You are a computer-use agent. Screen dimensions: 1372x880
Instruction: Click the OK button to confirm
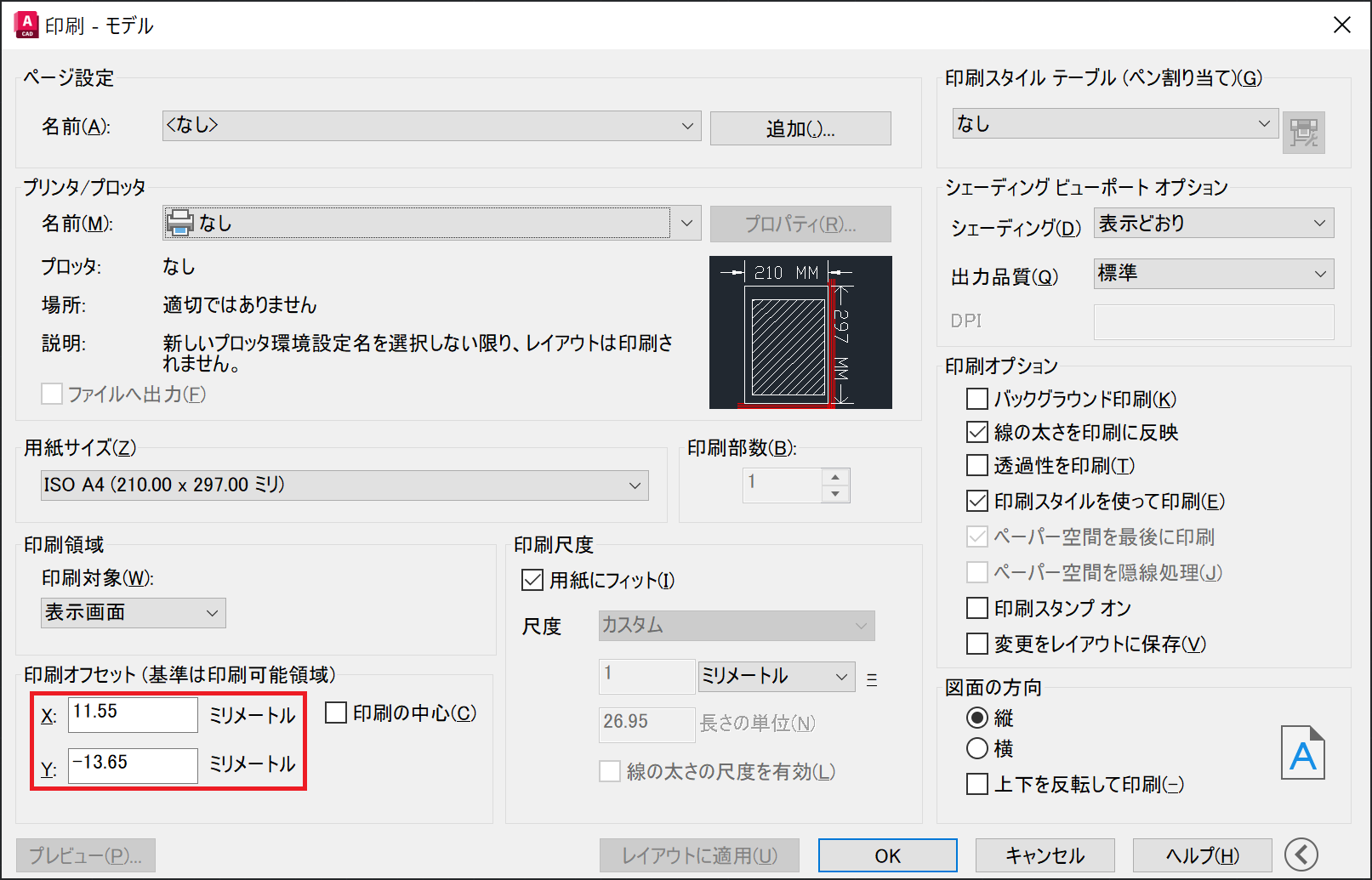pyautogui.click(x=887, y=855)
